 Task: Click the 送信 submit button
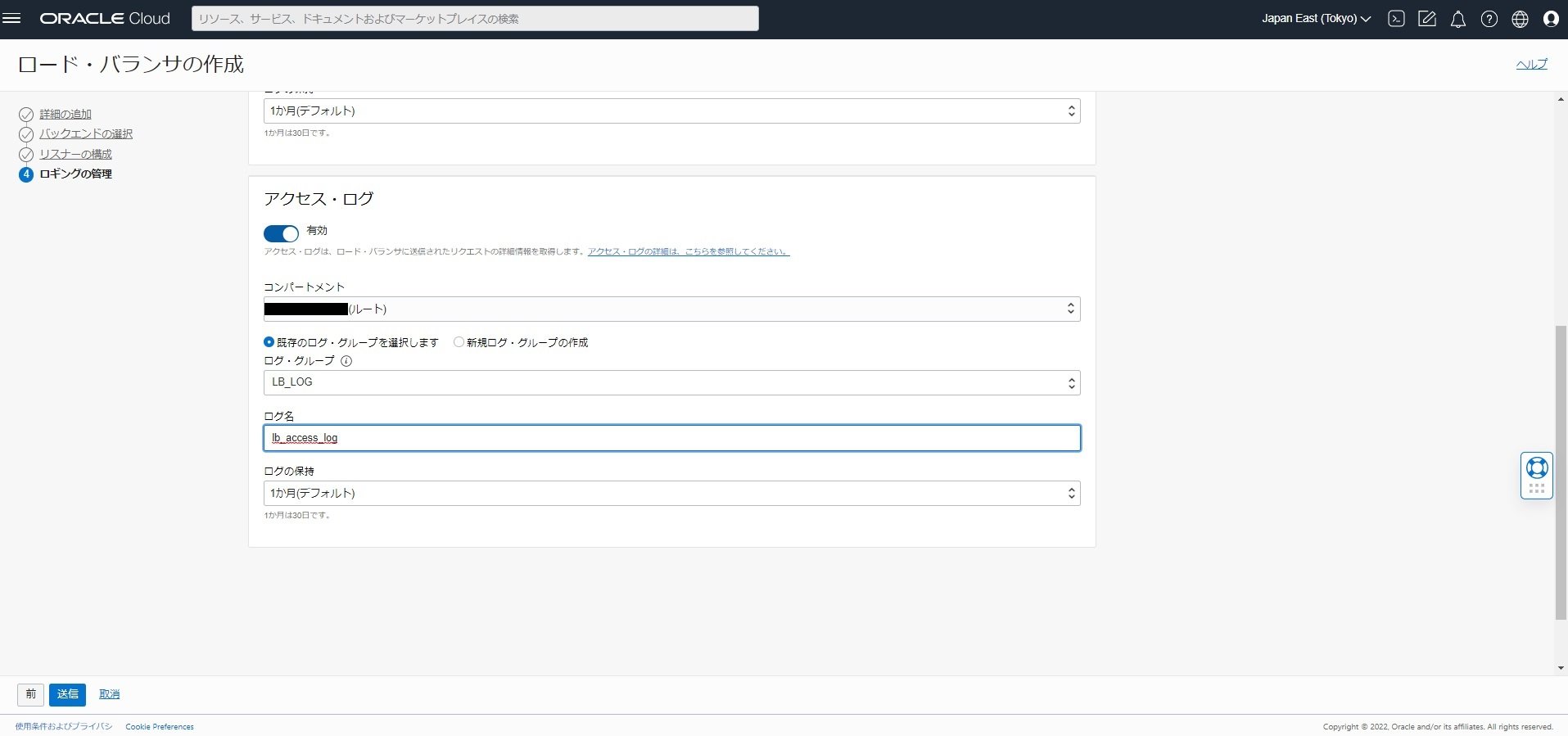pos(67,694)
